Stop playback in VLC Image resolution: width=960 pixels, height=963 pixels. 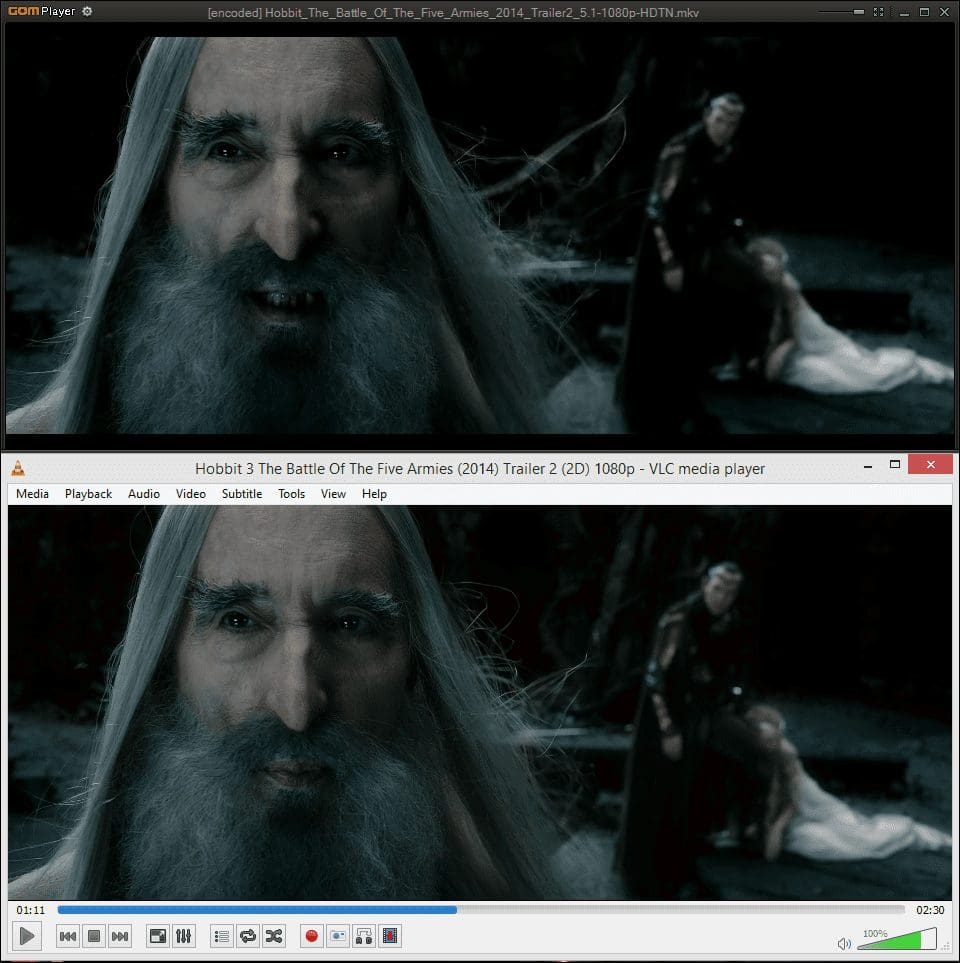94,936
